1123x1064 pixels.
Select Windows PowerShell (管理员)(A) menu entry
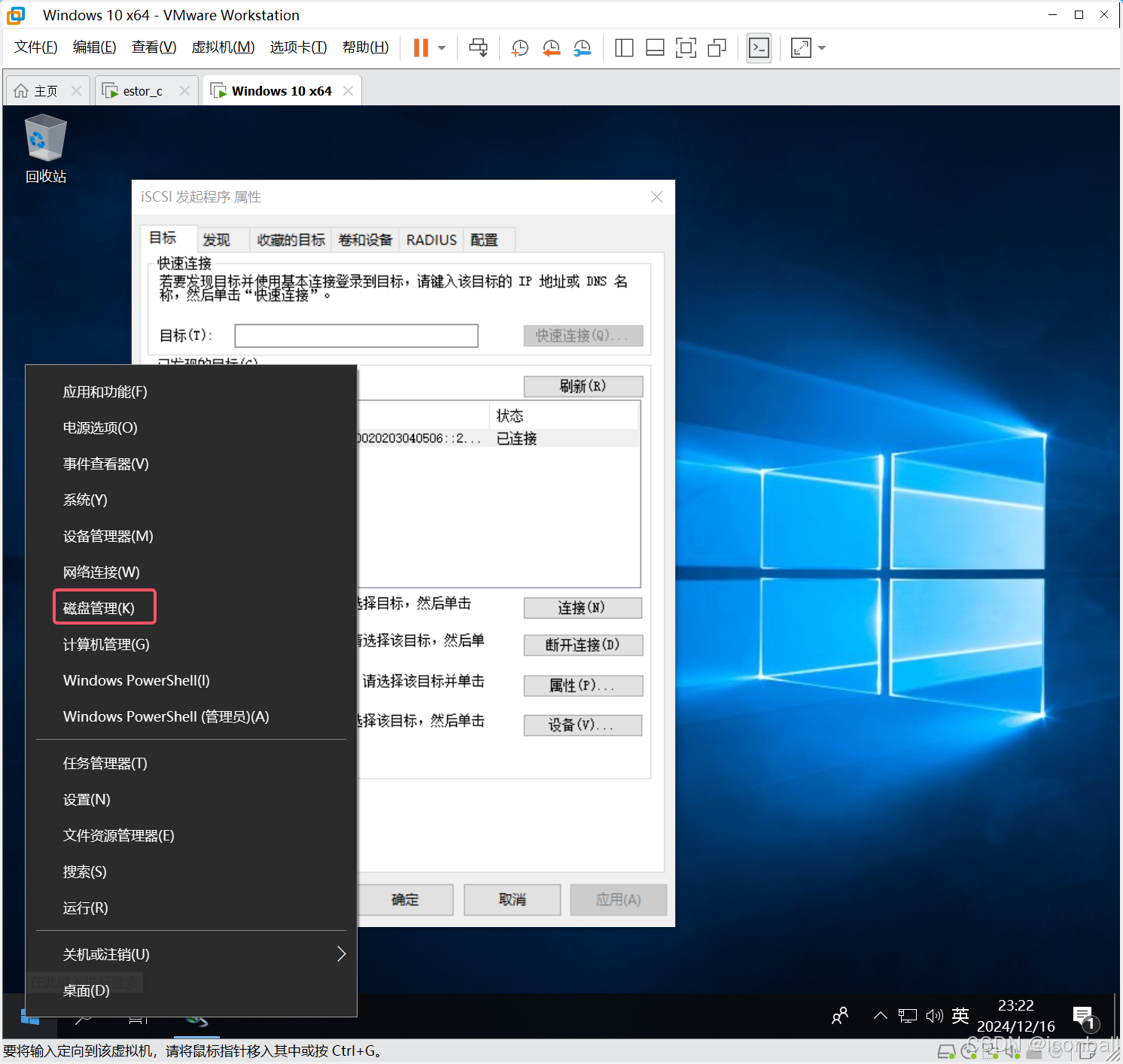pos(191,717)
